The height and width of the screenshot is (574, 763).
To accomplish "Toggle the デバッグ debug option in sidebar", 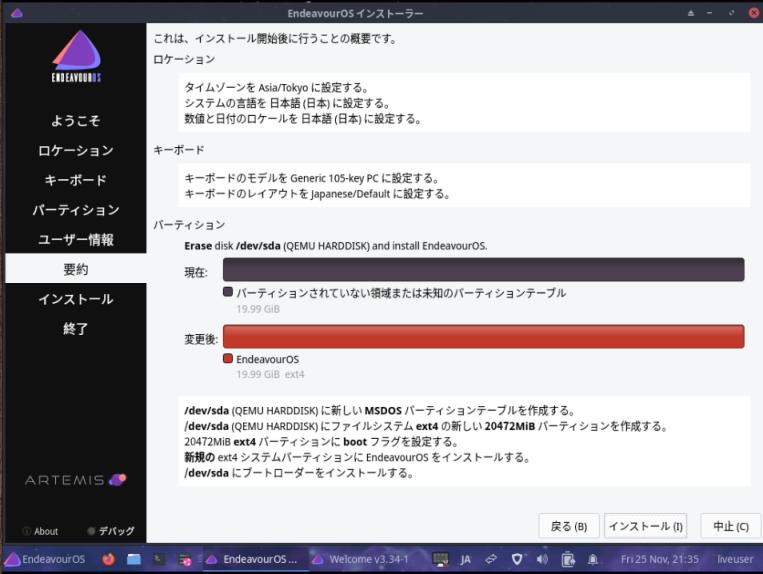I will point(111,531).
